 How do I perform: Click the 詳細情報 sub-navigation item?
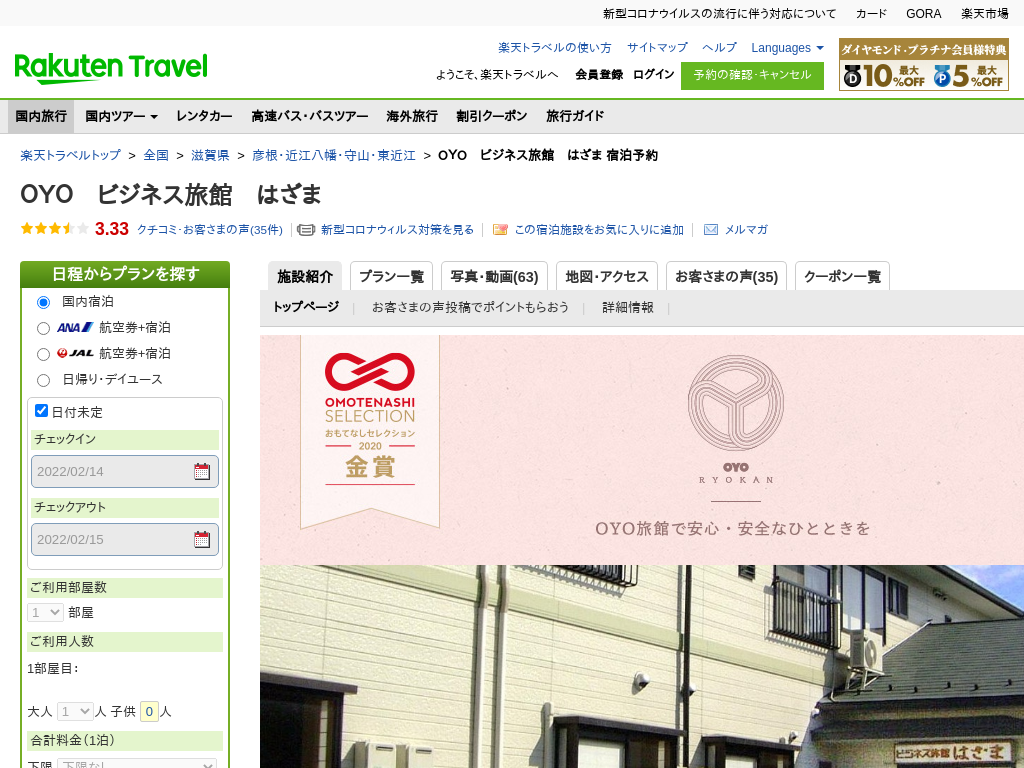pos(628,307)
